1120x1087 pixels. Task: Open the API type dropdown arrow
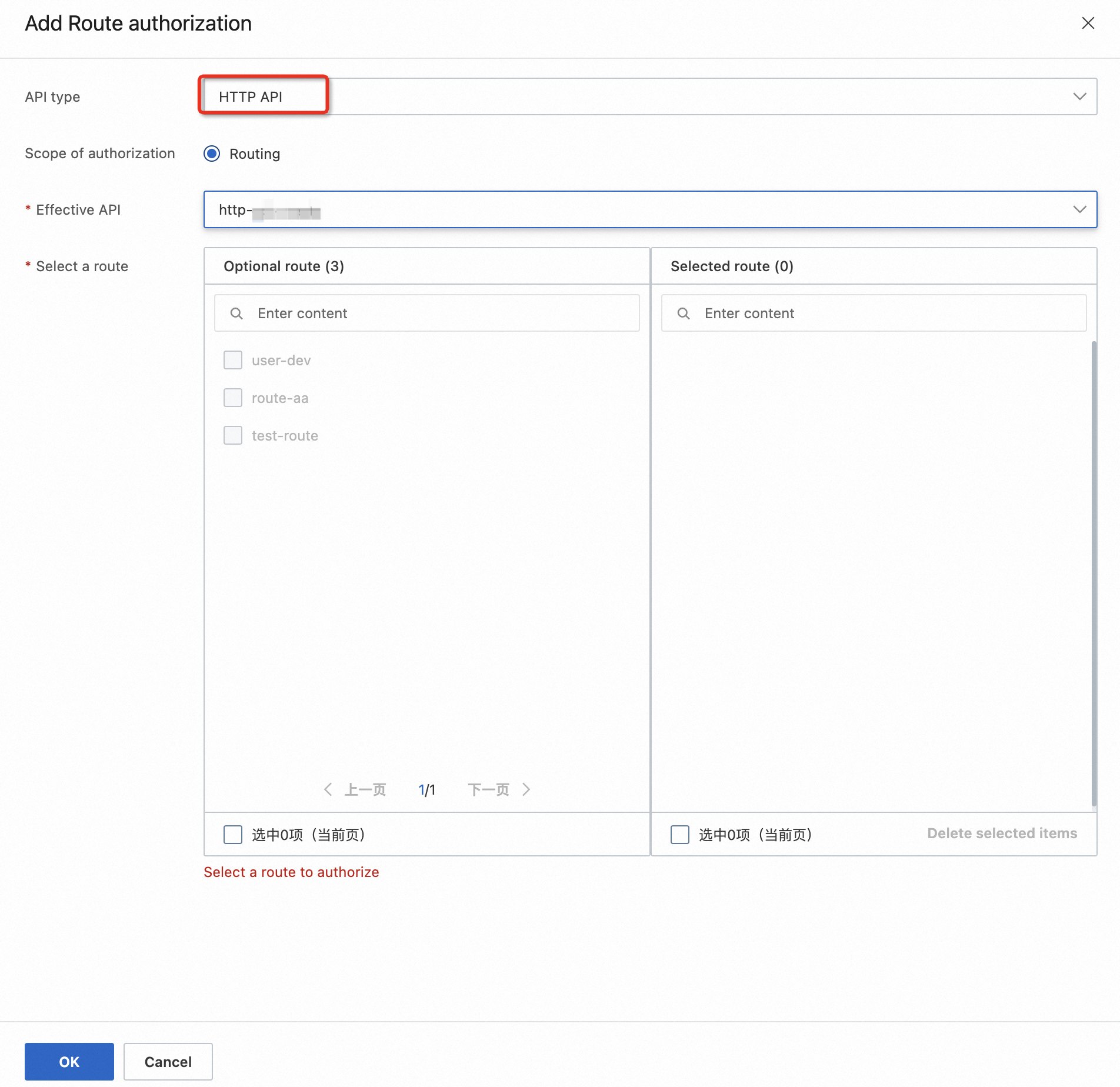tap(1079, 96)
